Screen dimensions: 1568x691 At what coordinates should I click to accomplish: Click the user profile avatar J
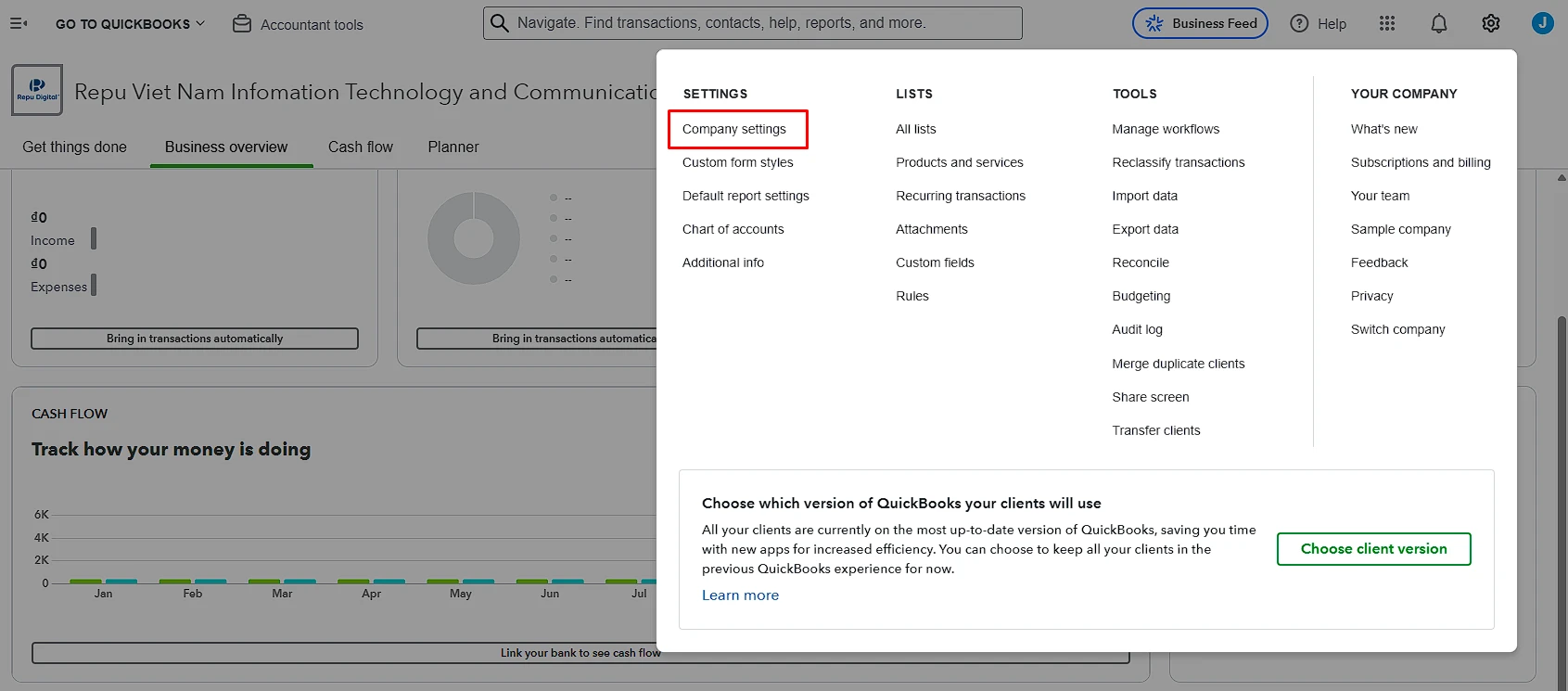coord(1542,24)
